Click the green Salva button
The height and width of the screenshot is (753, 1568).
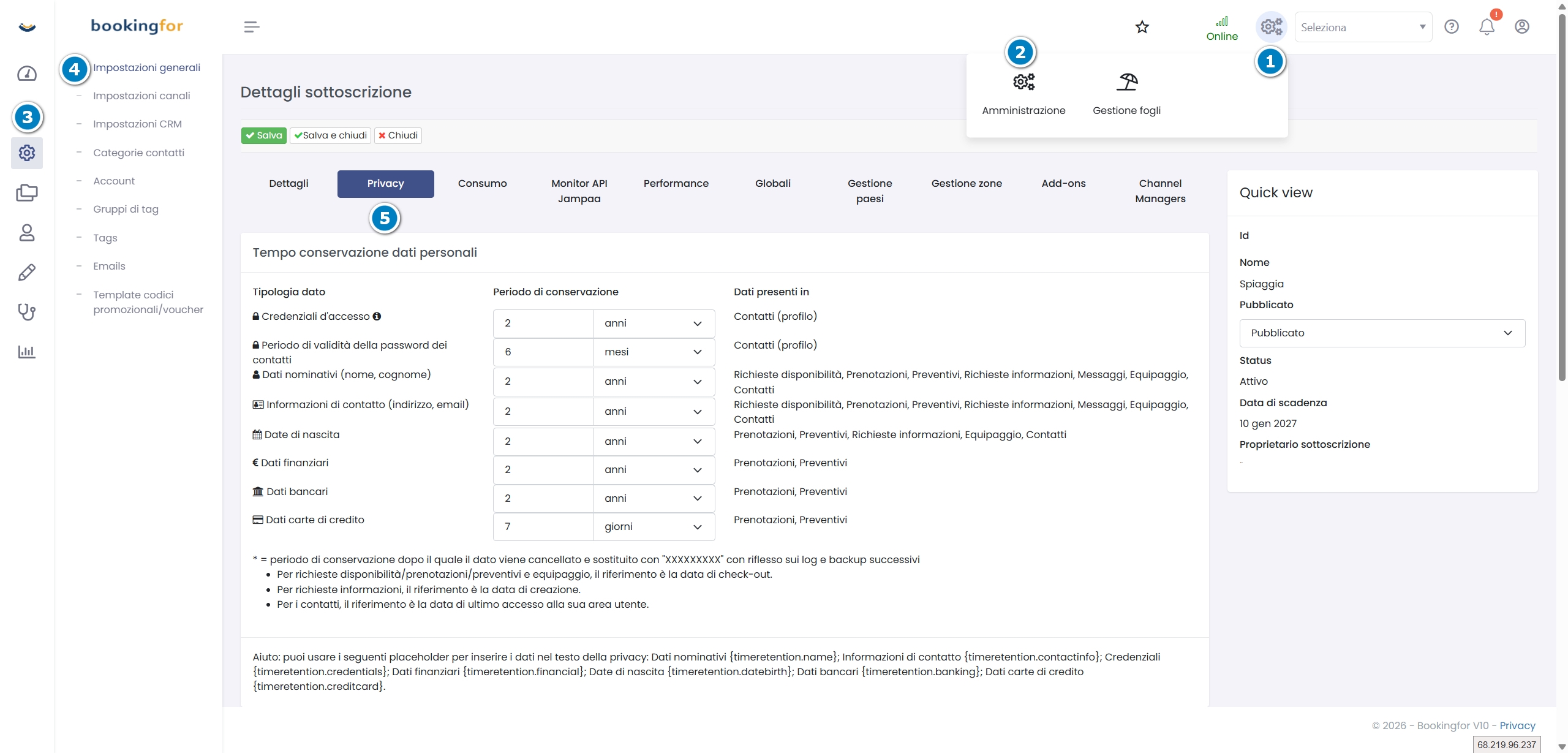tap(264, 135)
